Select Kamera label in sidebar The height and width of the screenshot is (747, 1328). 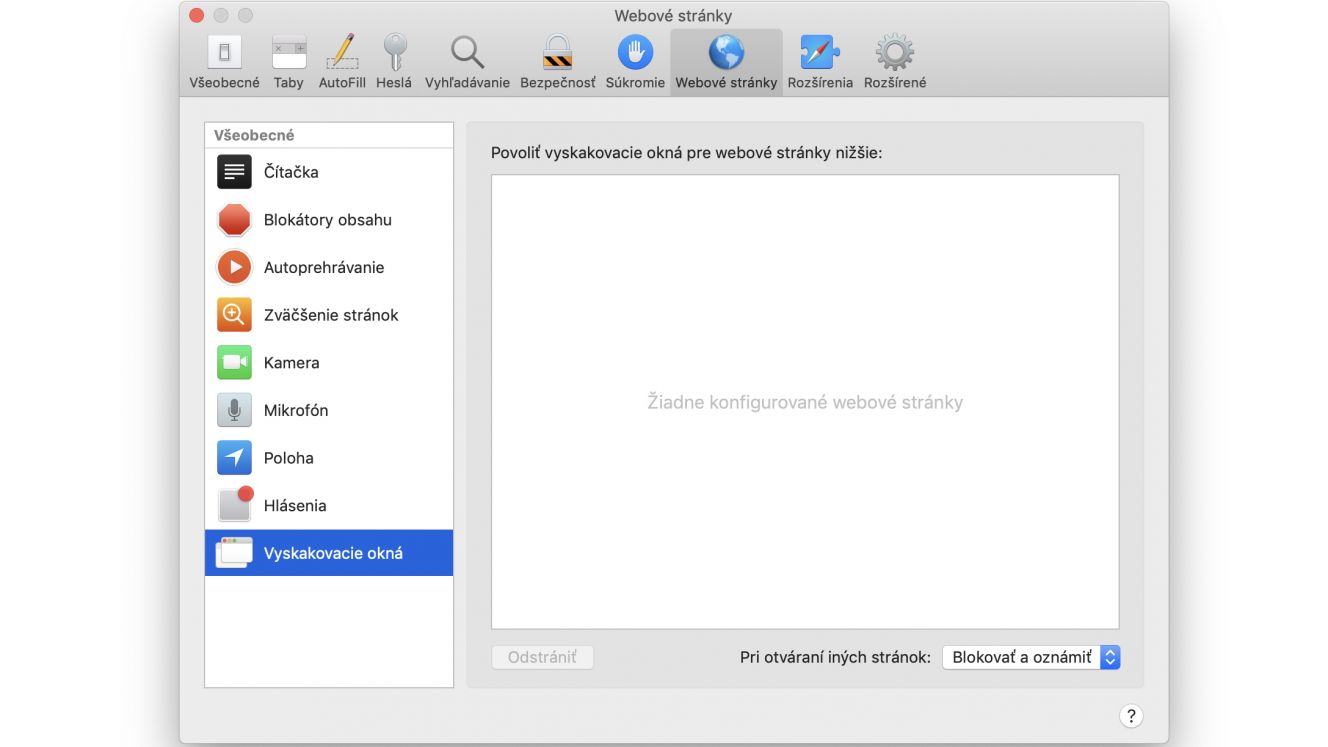(x=292, y=362)
